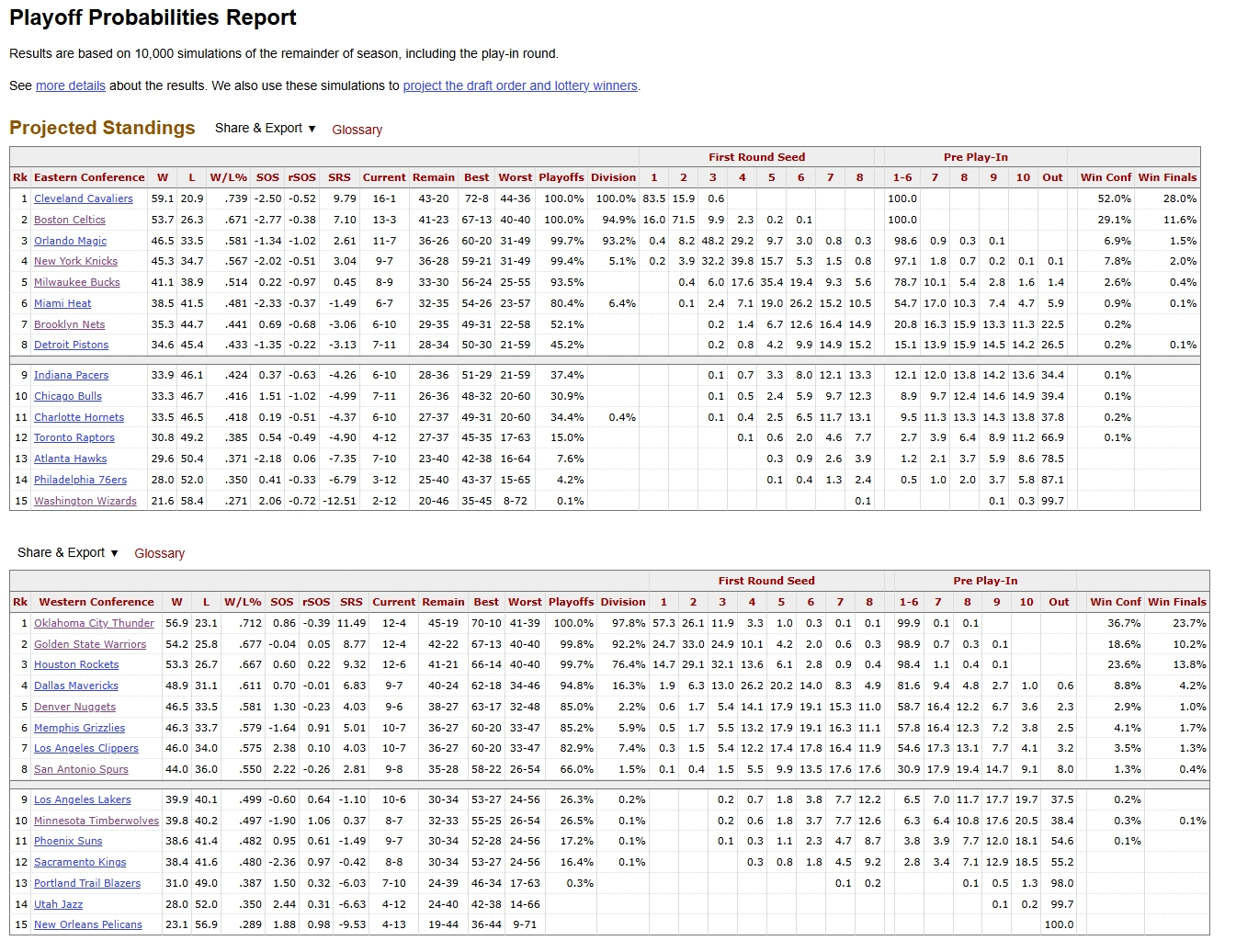Image resolution: width=1236 pixels, height=952 pixels.
Task: Open the Minnesota Timberwolves team link
Action: [96, 821]
